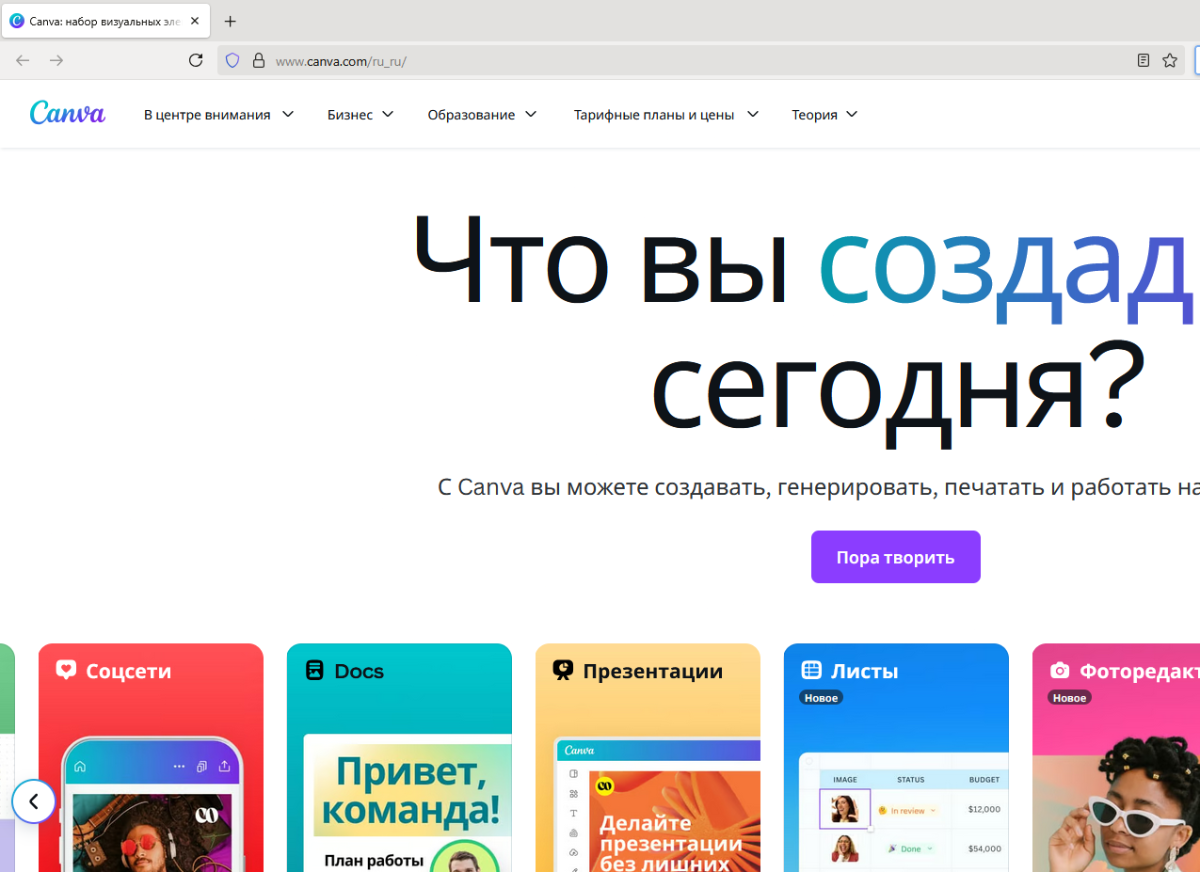The height and width of the screenshot is (872, 1200).
Task: Open the Docs card
Action: [x=399, y=757]
